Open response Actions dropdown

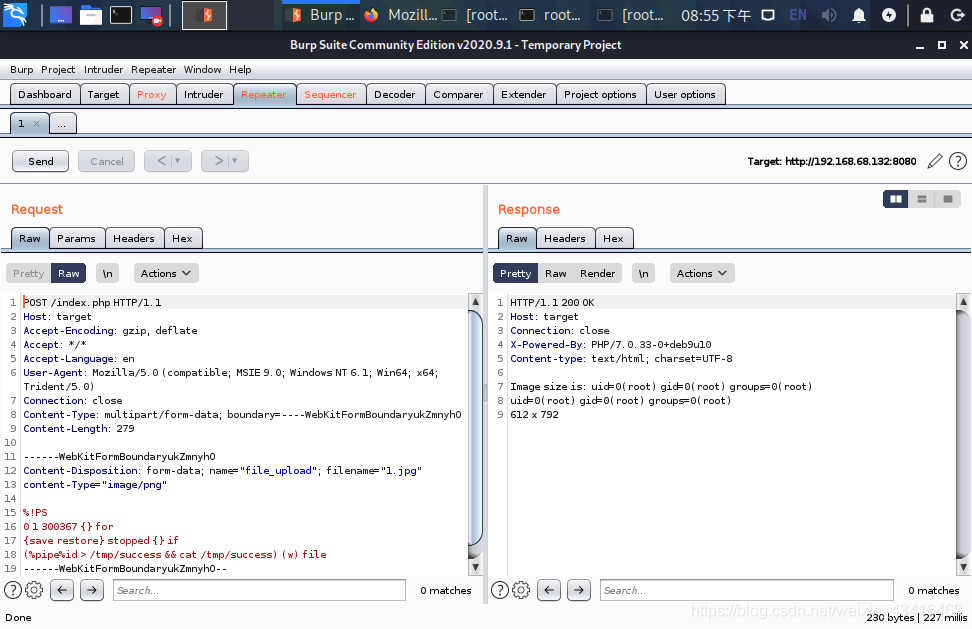[x=702, y=273]
